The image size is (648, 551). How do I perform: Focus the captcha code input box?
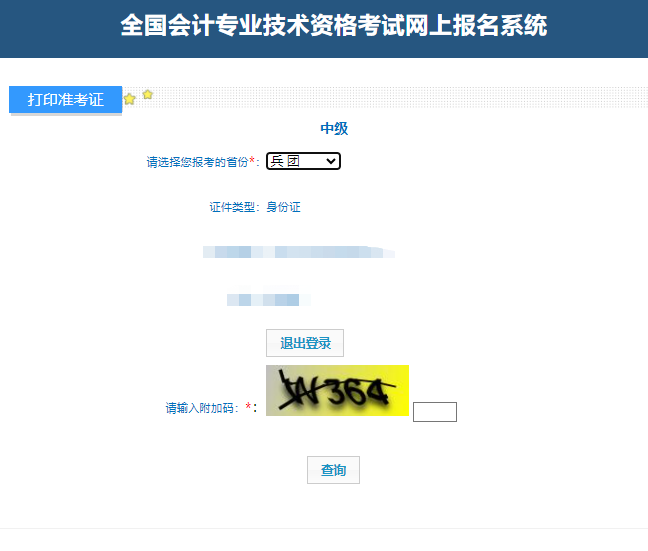coord(435,412)
